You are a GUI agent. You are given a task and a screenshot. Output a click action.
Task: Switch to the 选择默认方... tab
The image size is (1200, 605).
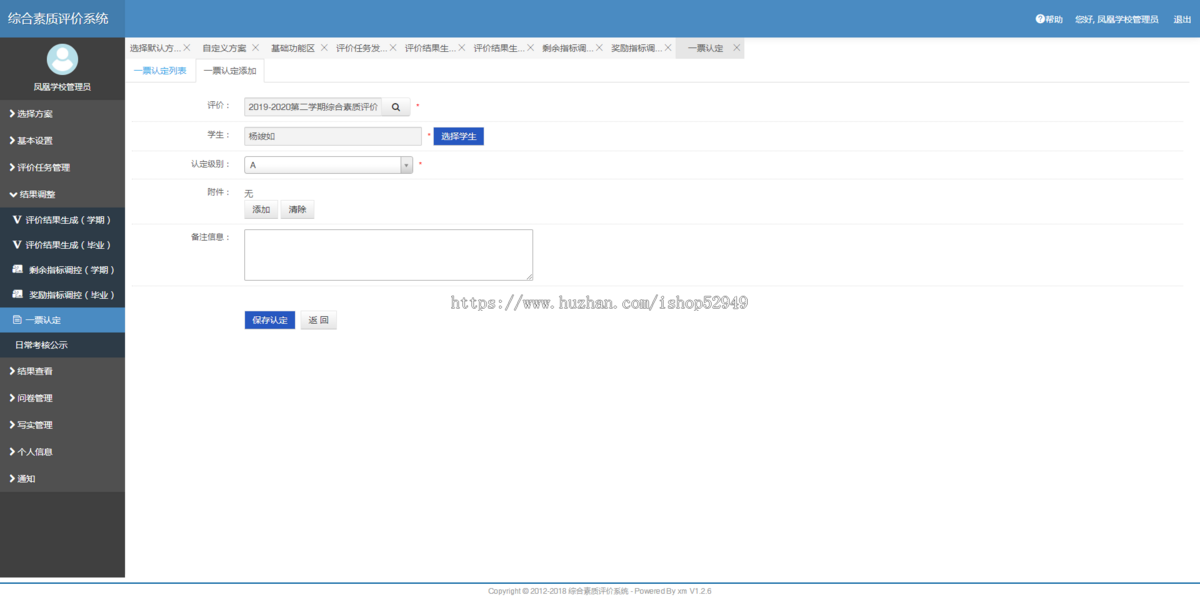point(155,48)
